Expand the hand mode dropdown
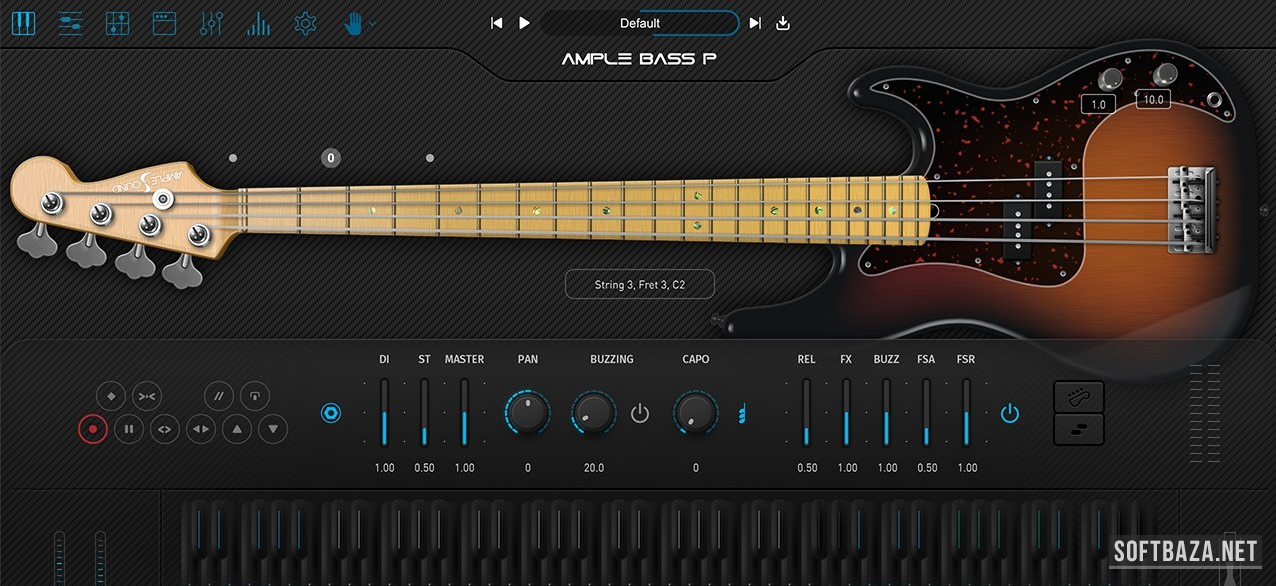The width and height of the screenshot is (1276, 586). point(372,23)
